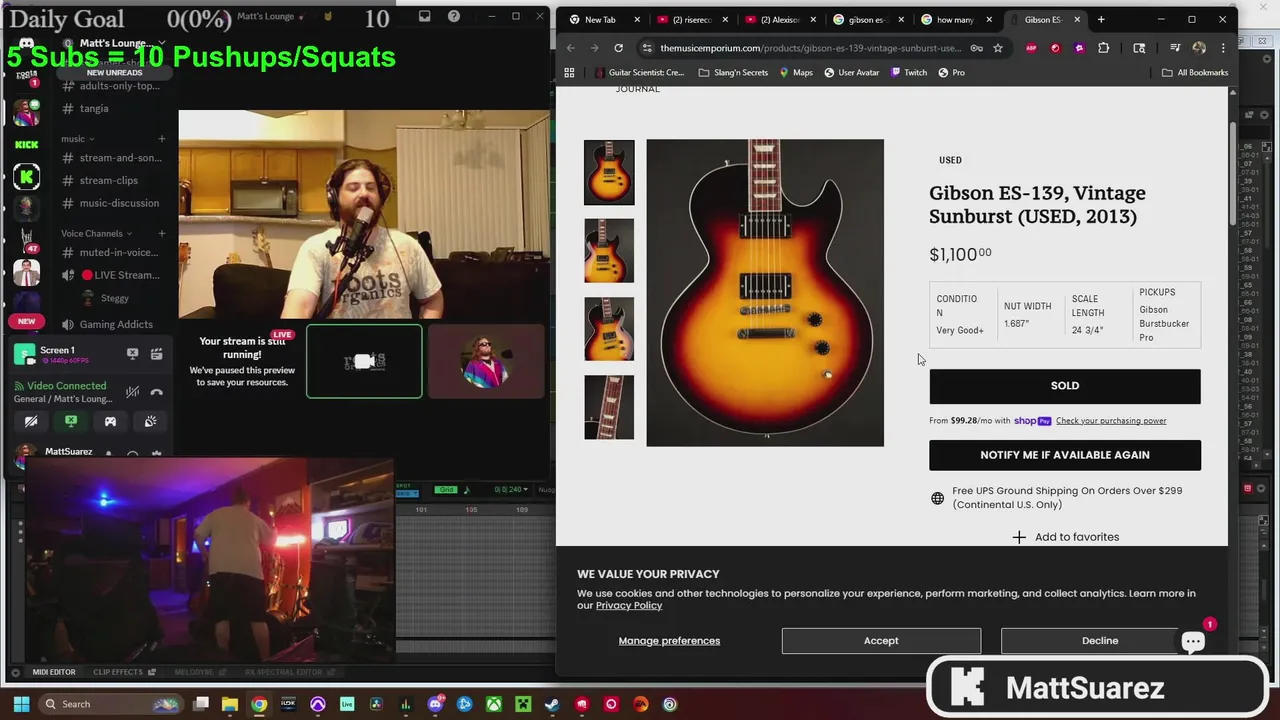Screen dimensions: 1280x720
Task: Open Check your purchasing power link
Action: 1111,421
